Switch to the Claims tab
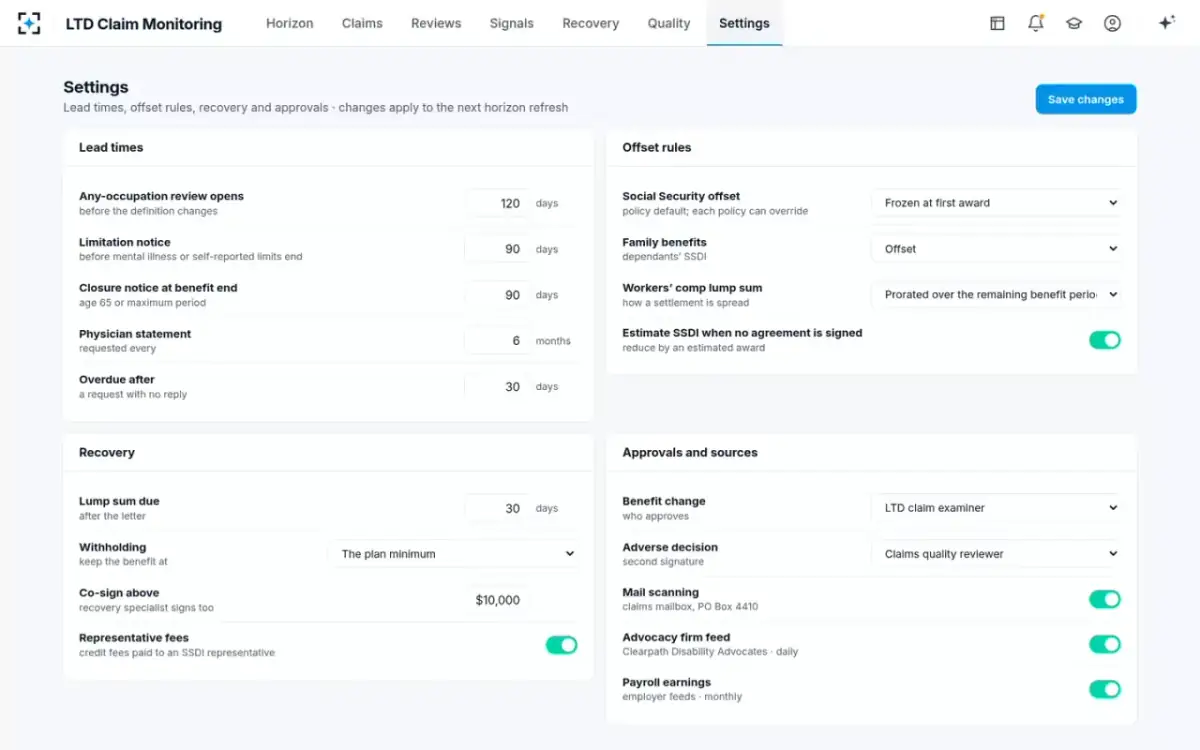Viewport: 1200px width, 750px height. [362, 23]
